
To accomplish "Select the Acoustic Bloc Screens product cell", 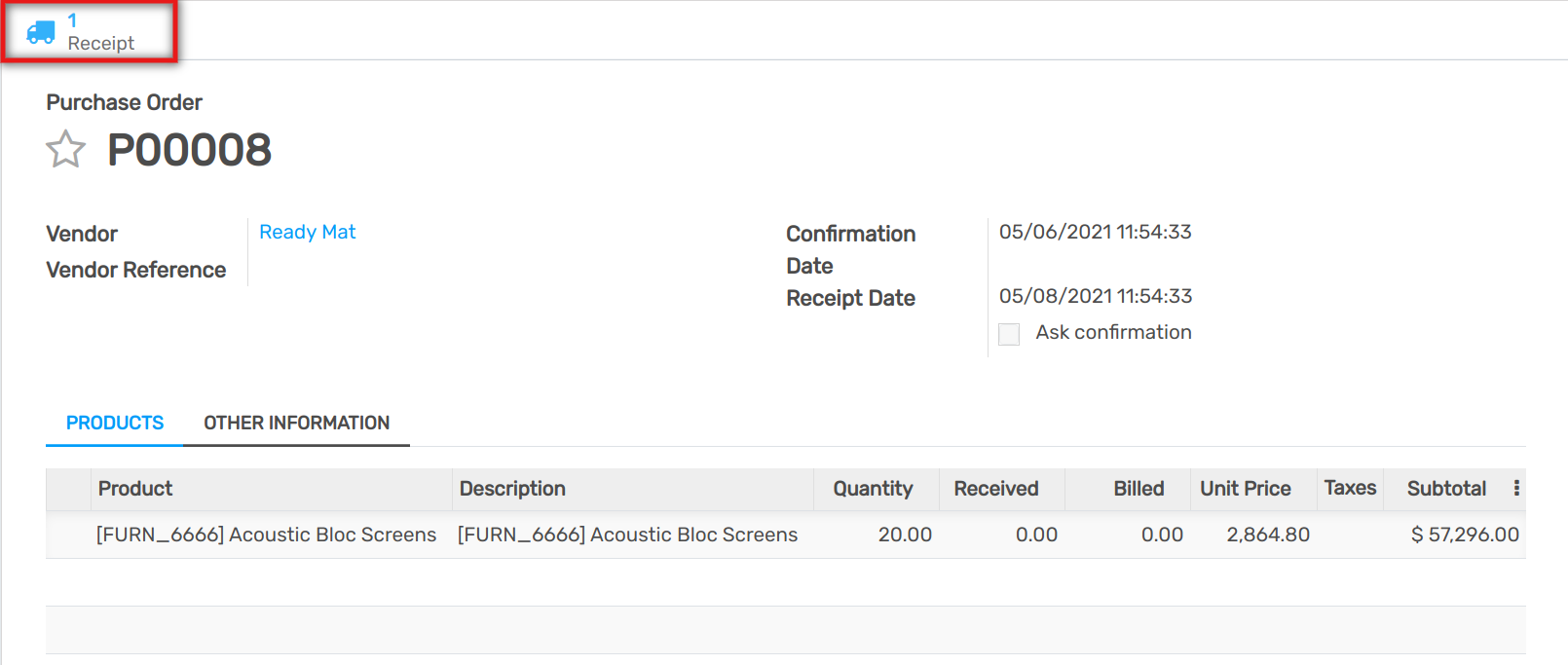I will click(x=266, y=535).
